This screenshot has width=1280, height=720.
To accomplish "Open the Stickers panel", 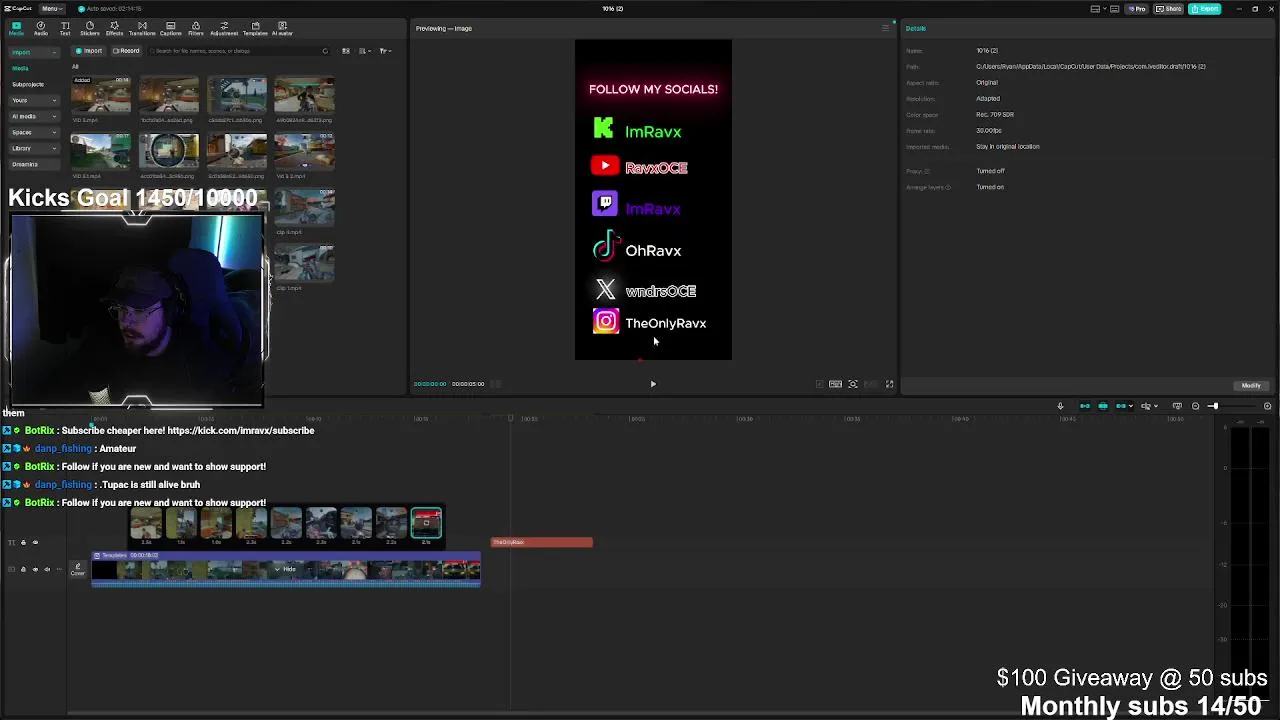I will point(90,28).
